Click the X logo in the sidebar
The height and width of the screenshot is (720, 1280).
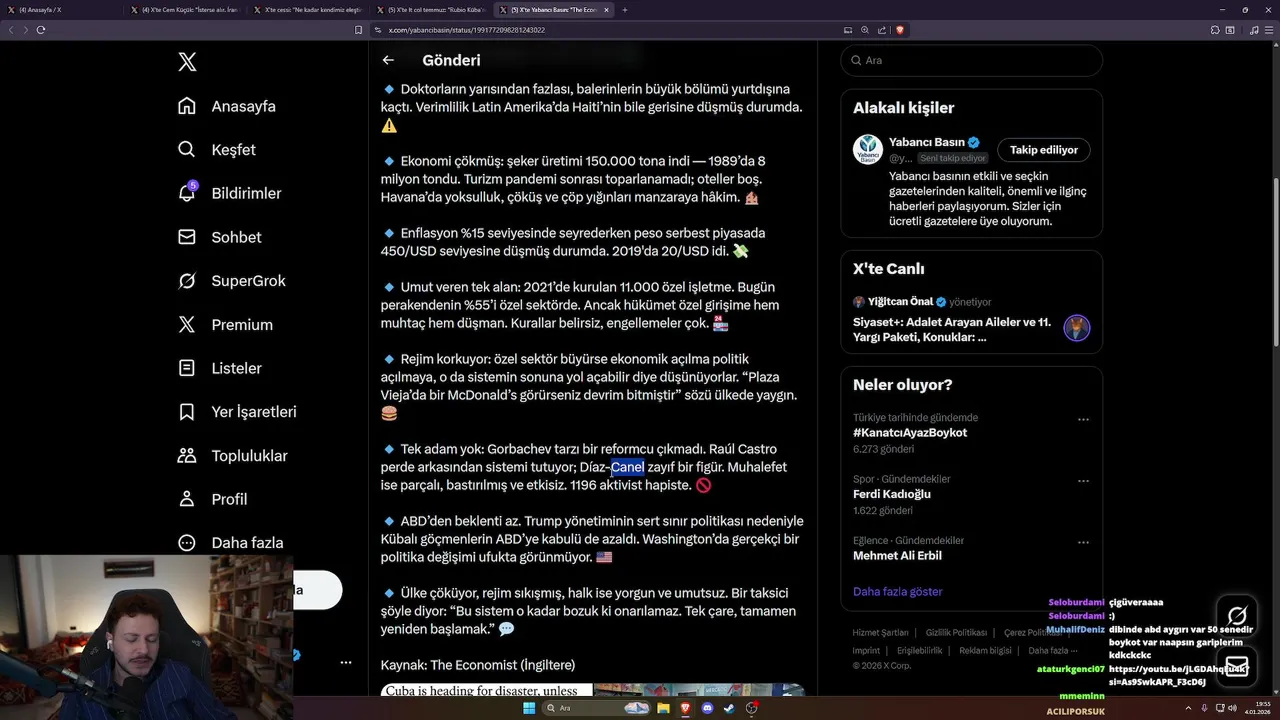tap(187, 62)
